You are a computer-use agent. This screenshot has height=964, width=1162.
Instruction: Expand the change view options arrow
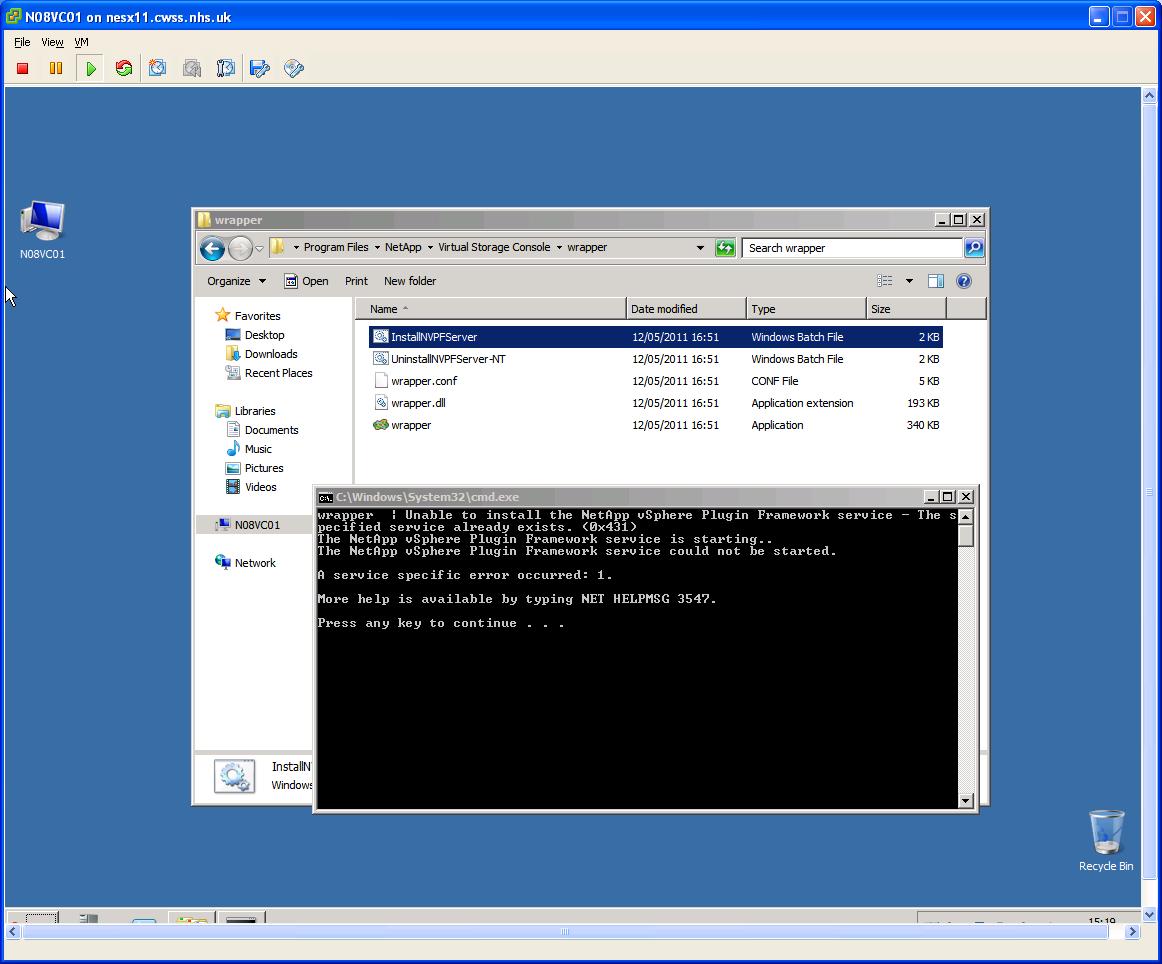point(909,281)
